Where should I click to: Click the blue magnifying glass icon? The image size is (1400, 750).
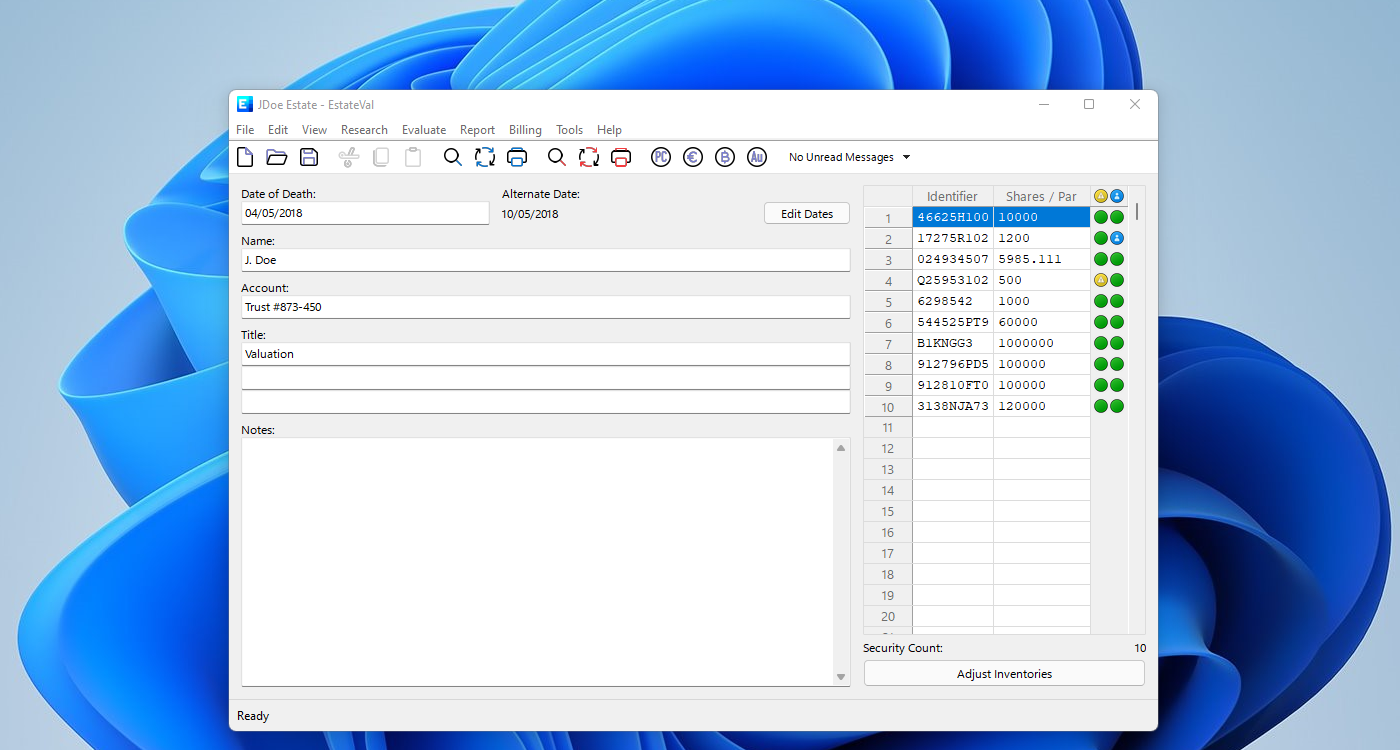click(453, 157)
